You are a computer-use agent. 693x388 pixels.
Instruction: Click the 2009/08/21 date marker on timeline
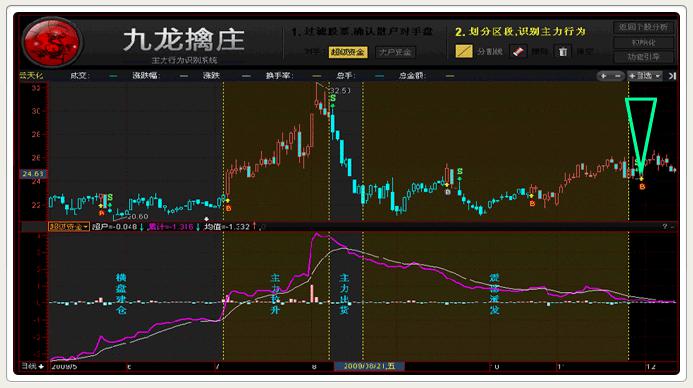pyautogui.click(x=369, y=366)
